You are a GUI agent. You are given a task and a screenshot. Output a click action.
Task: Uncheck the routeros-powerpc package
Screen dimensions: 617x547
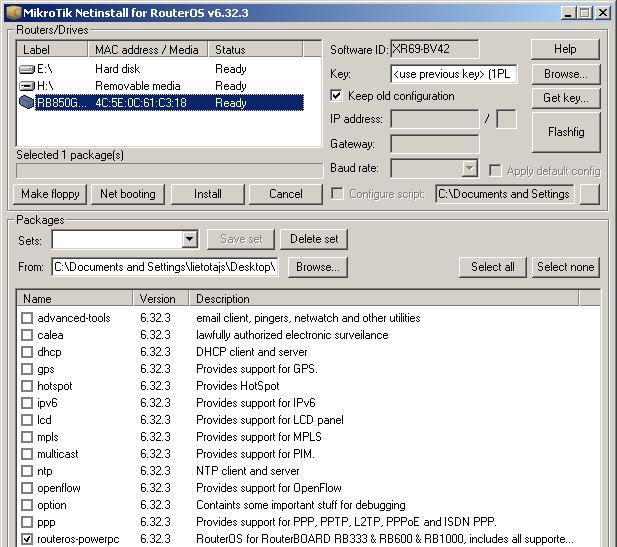click(x=27, y=539)
